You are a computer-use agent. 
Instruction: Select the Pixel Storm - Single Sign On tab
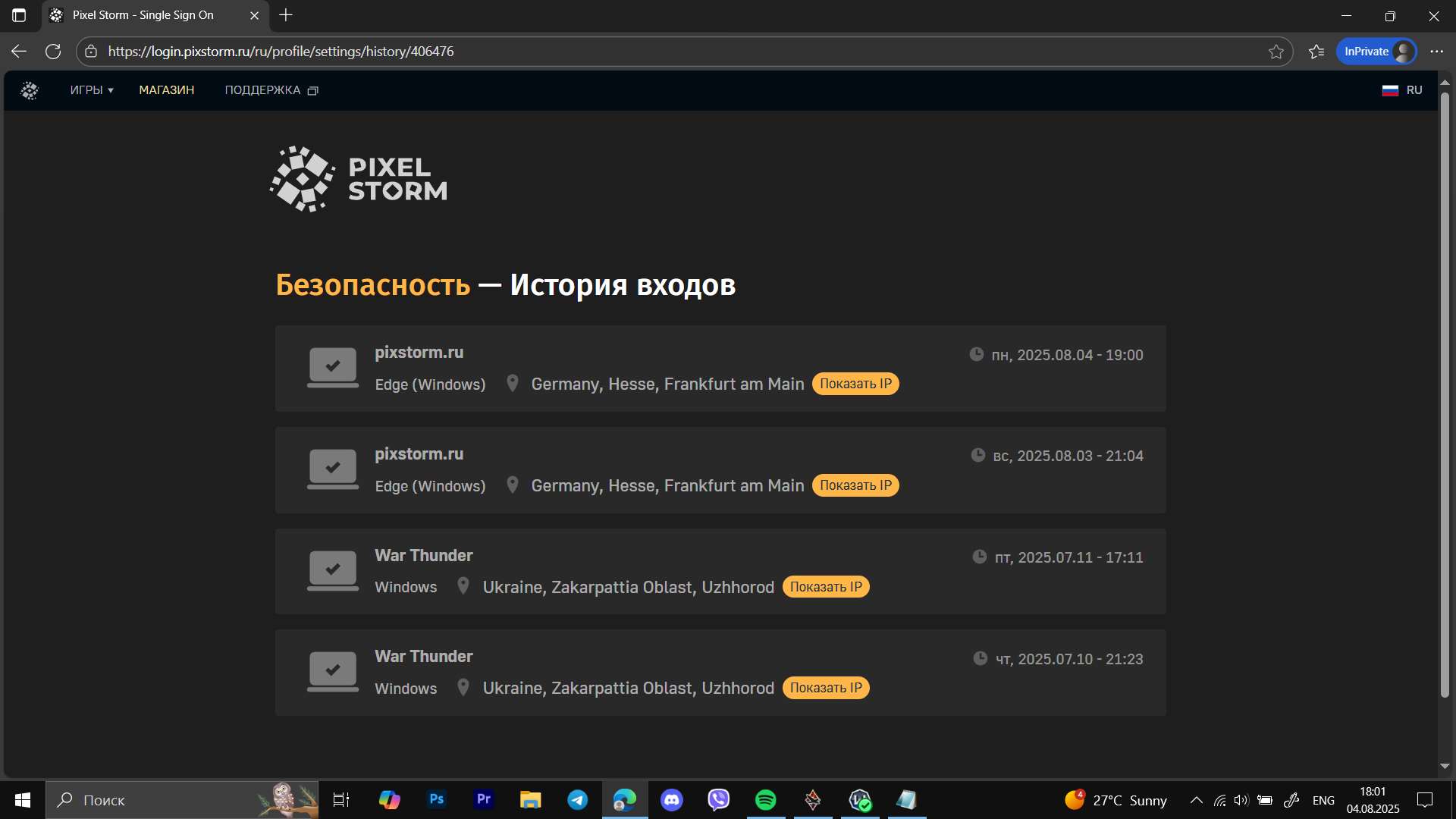[155, 15]
